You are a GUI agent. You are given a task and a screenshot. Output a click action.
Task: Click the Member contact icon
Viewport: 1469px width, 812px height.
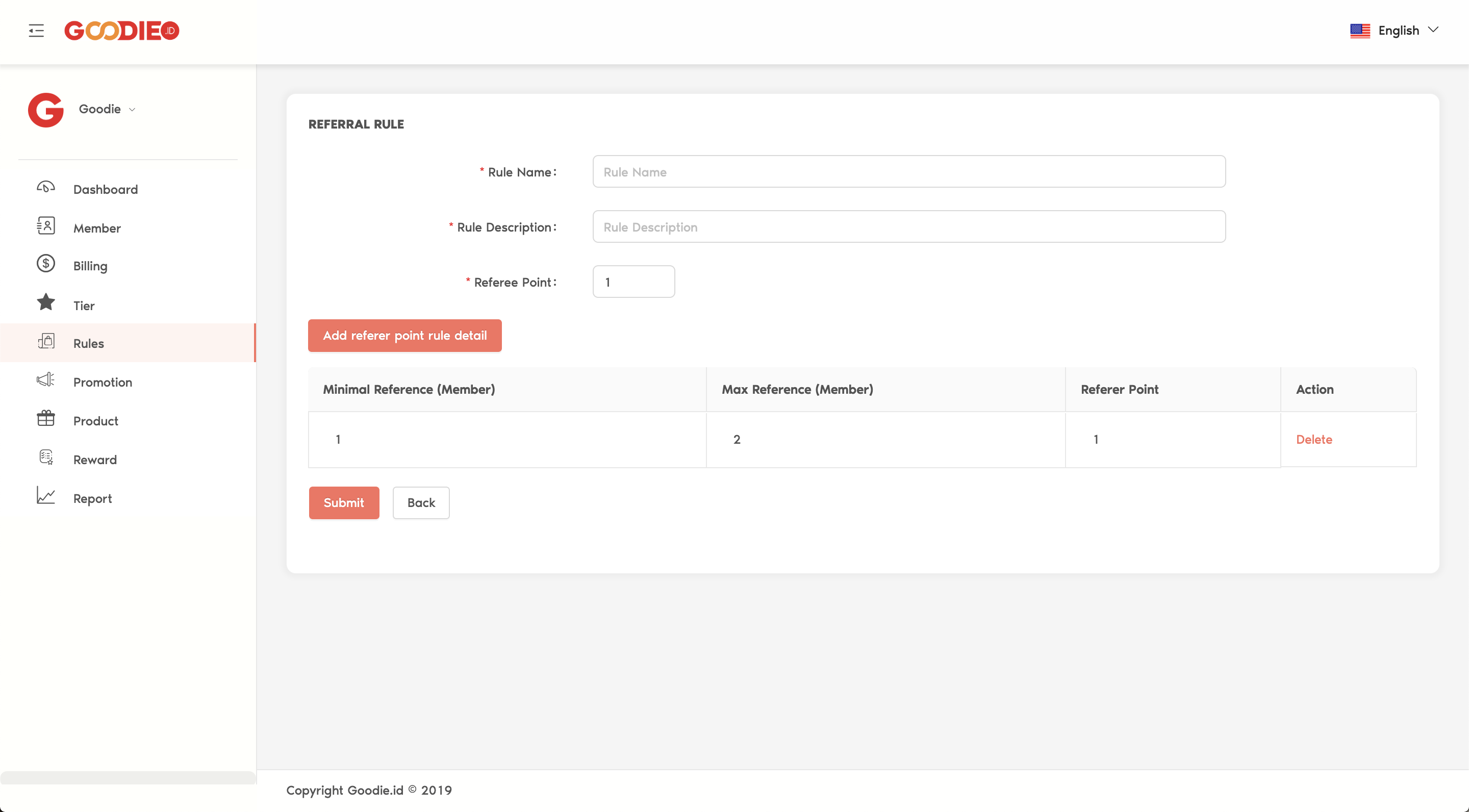pos(45,226)
